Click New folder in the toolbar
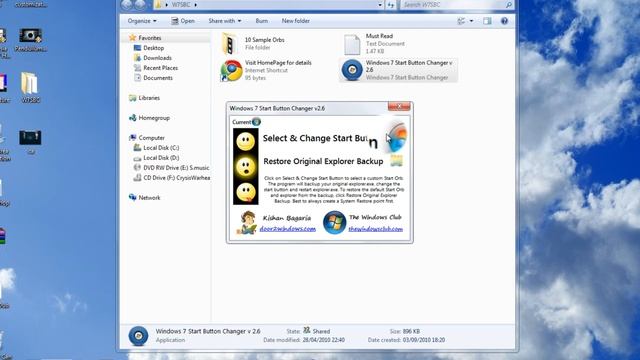The image size is (640, 360). click(x=296, y=21)
